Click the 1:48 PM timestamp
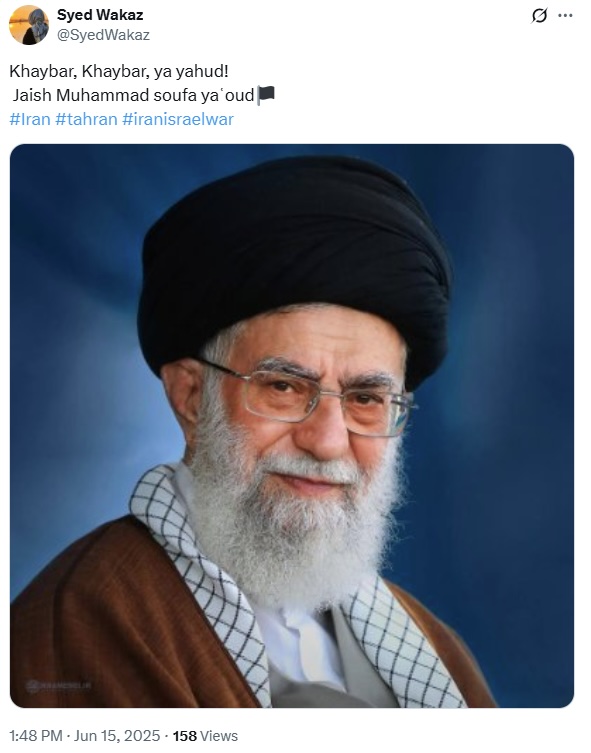 (36, 736)
